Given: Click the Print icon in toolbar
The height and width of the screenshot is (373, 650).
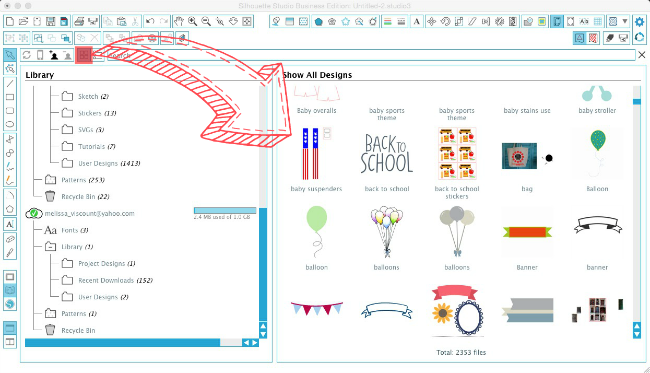Looking at the screenshot, I should tap(79, 22).
